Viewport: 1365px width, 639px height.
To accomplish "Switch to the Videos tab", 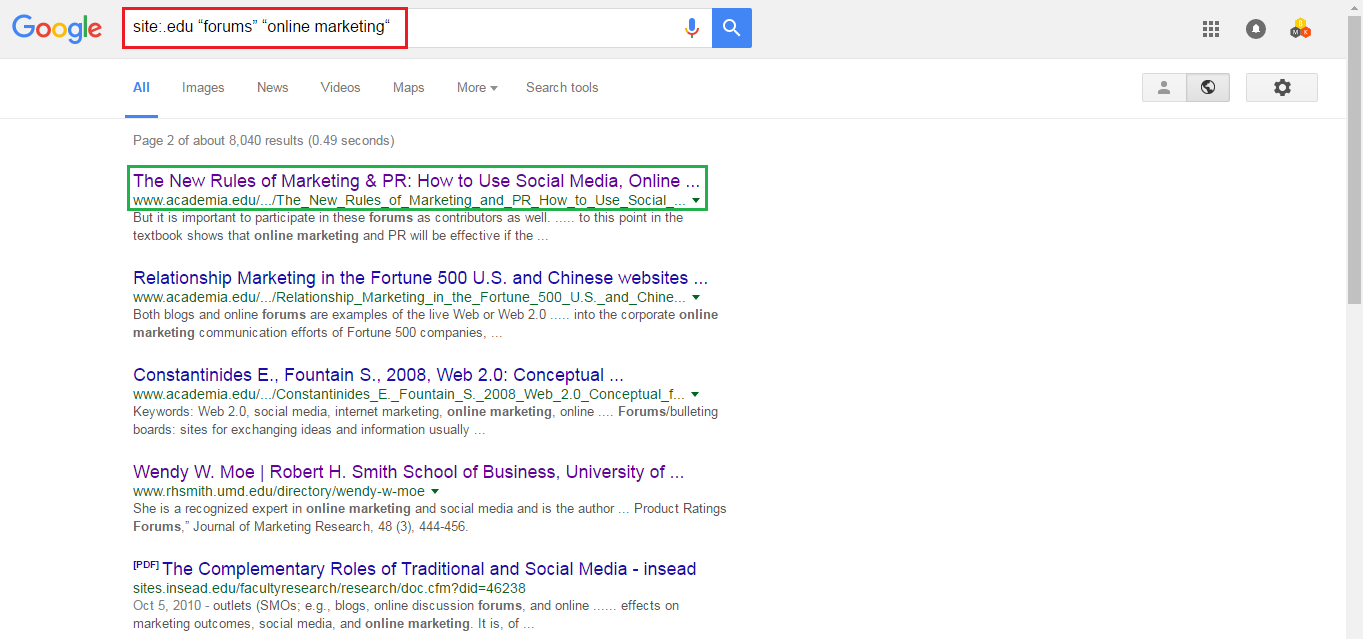I will point(340,88).
